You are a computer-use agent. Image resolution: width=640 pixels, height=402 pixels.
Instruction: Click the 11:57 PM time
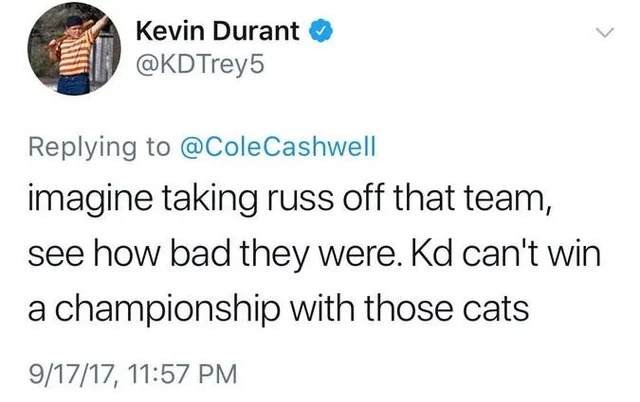(x=180, y=375)
